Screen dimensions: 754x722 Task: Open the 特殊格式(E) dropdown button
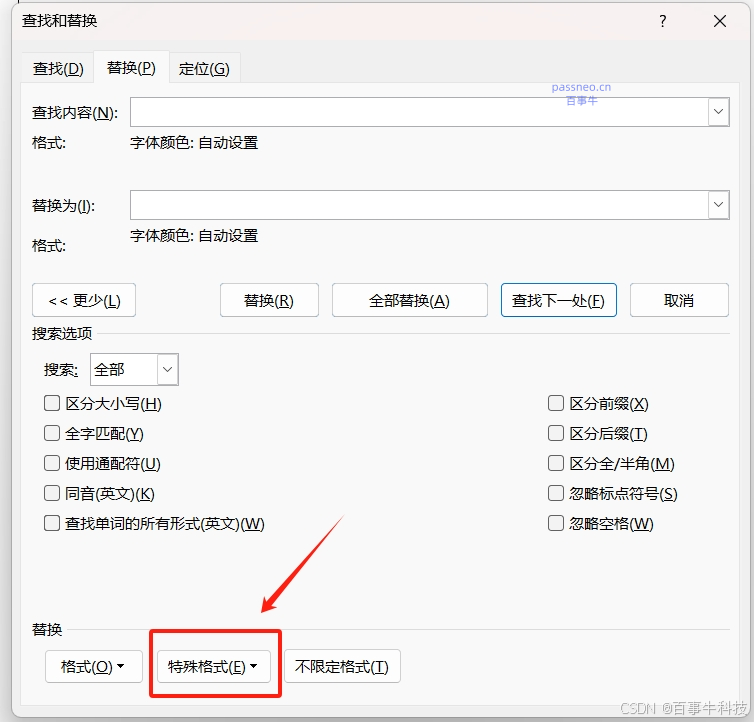(x=214, y=666)
